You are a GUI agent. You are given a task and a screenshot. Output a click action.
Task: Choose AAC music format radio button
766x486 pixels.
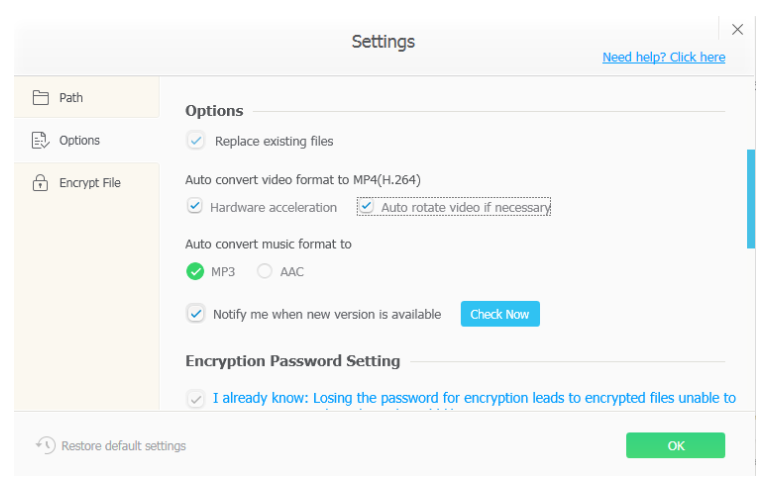pyautogui.click(x=264, y=271)
